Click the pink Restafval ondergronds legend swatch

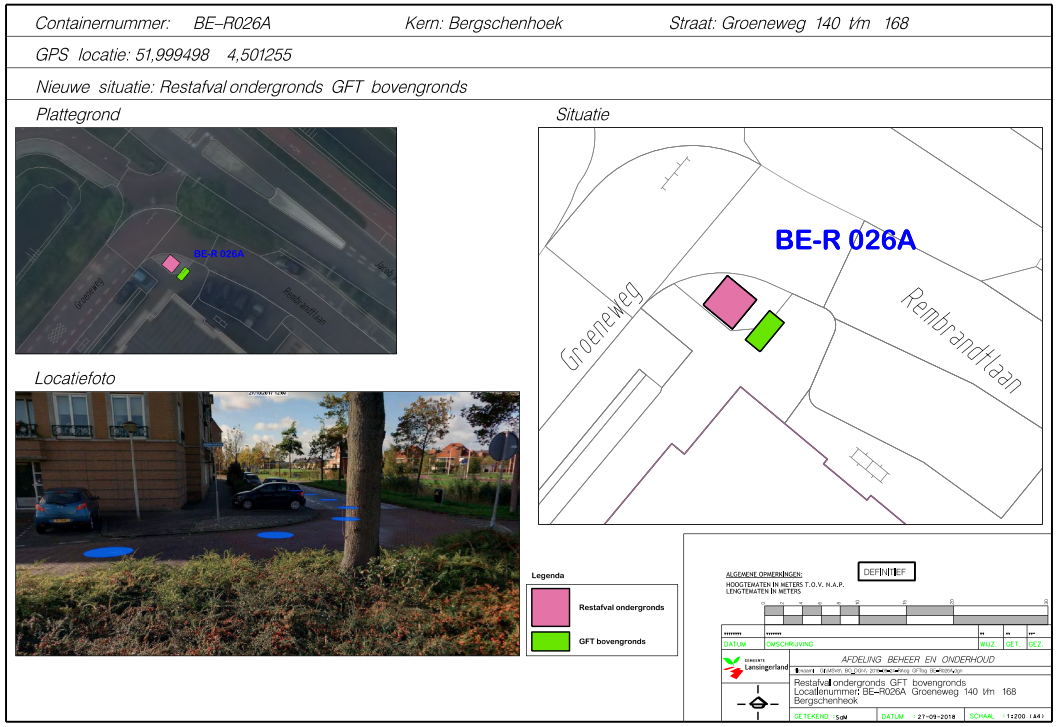pyautogui.click(x=551, y=607)
